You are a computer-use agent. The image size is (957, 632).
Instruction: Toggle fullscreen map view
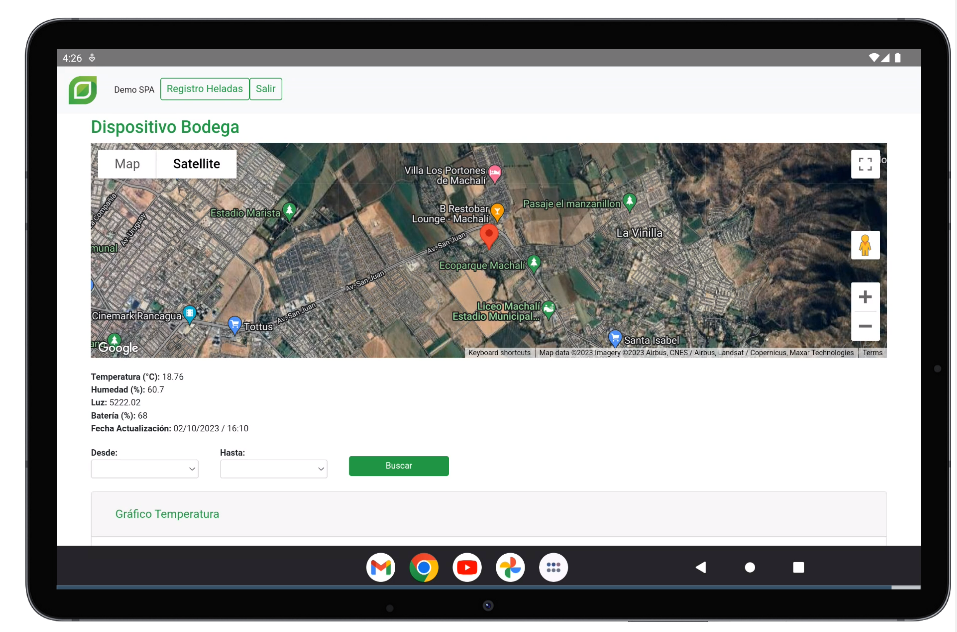point(865,164)
